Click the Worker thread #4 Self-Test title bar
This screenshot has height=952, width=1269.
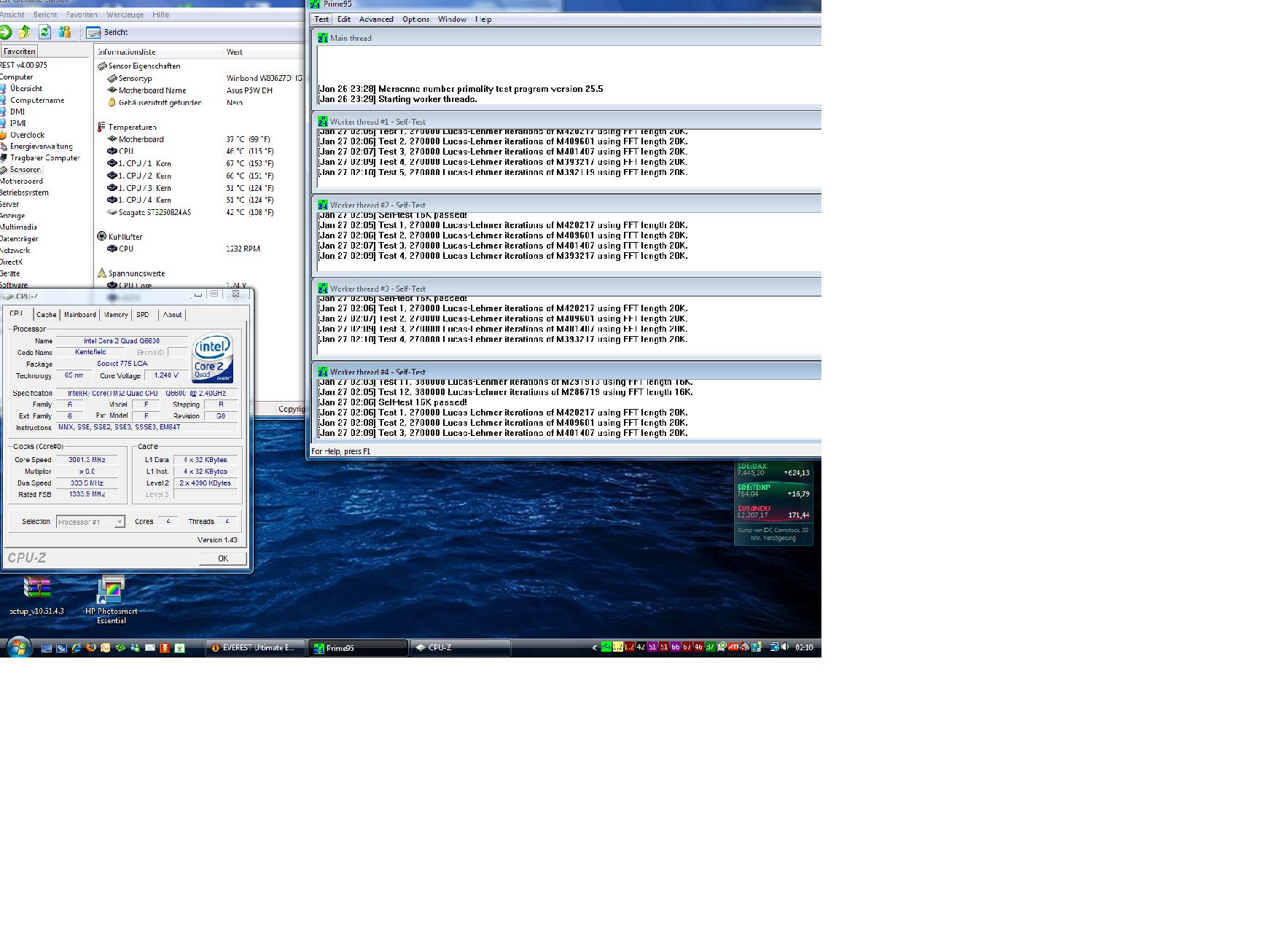568,372
